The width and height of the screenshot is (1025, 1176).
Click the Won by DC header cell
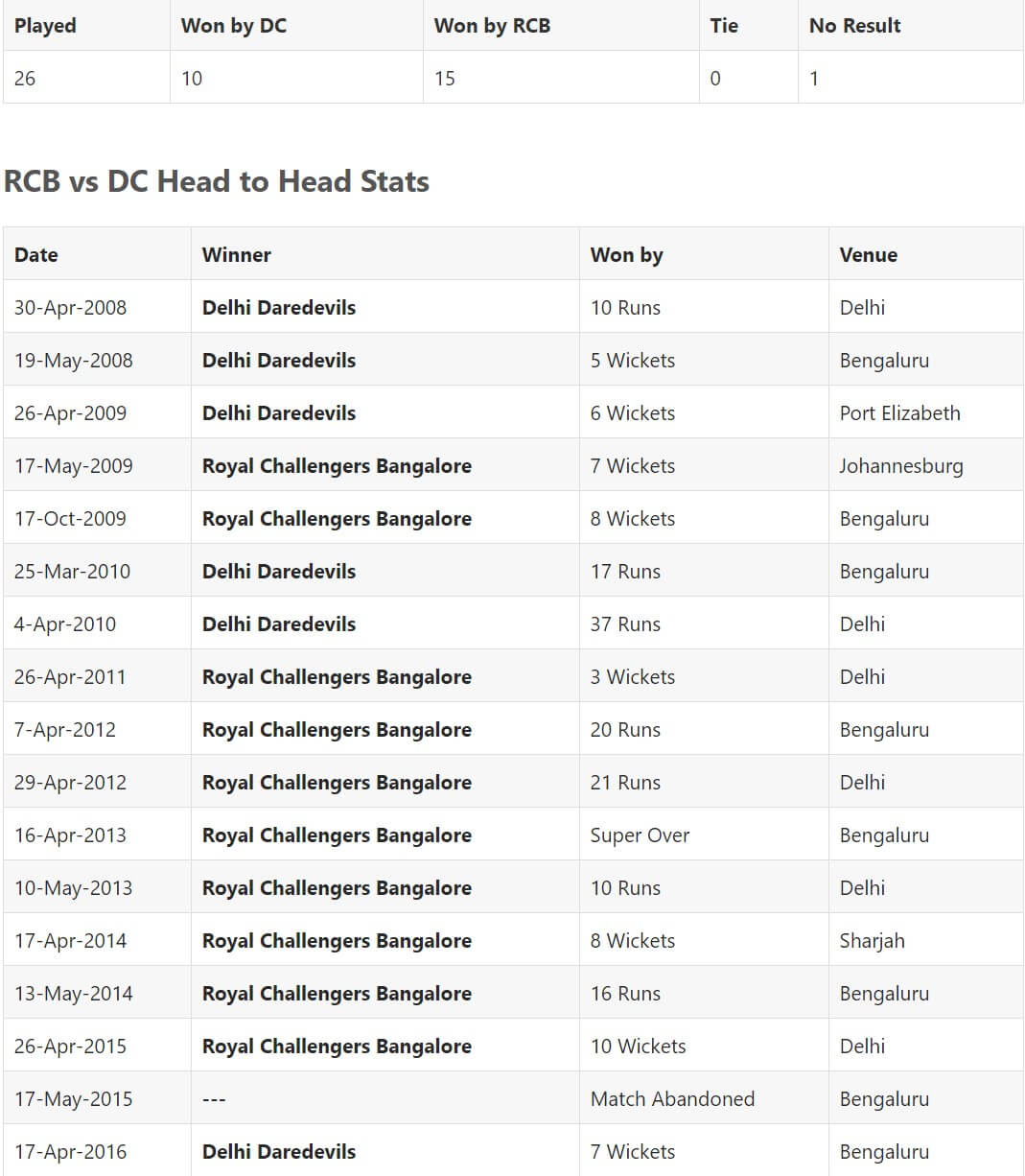[234, 26]
